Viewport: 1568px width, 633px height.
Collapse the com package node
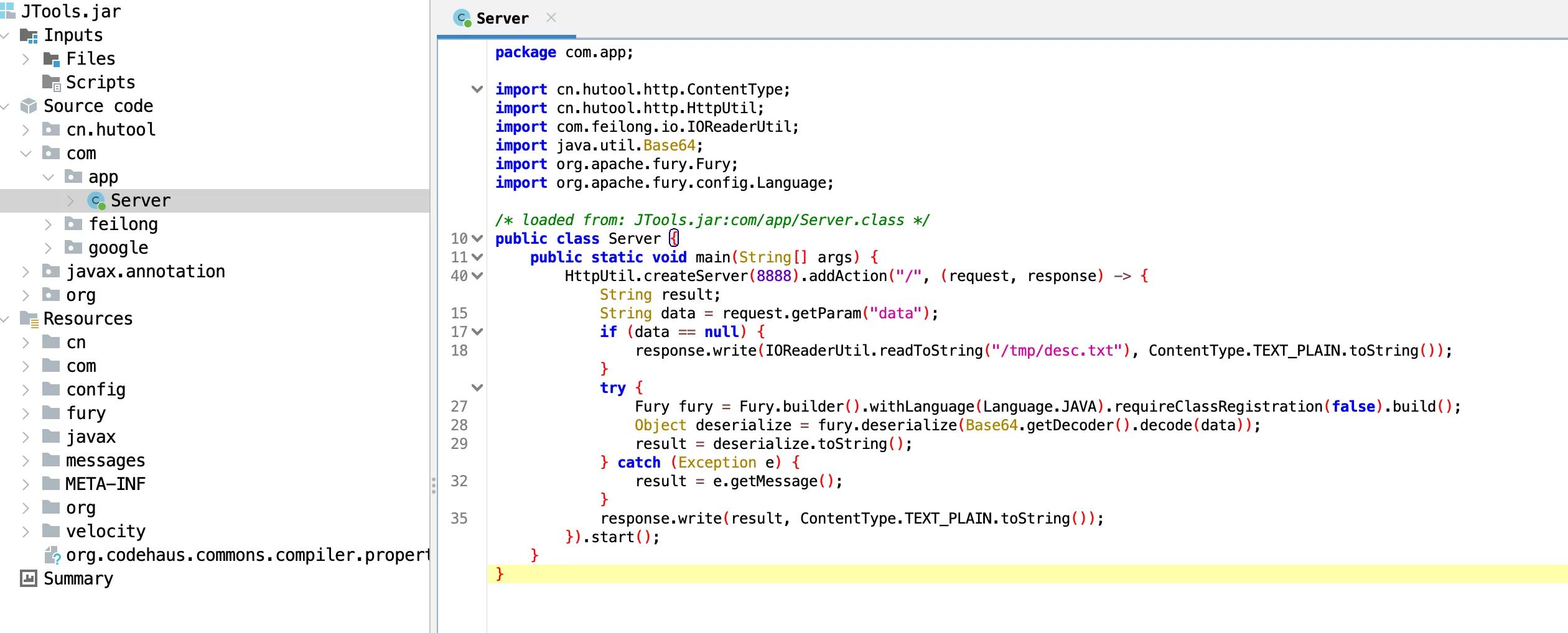pos(26,154)
